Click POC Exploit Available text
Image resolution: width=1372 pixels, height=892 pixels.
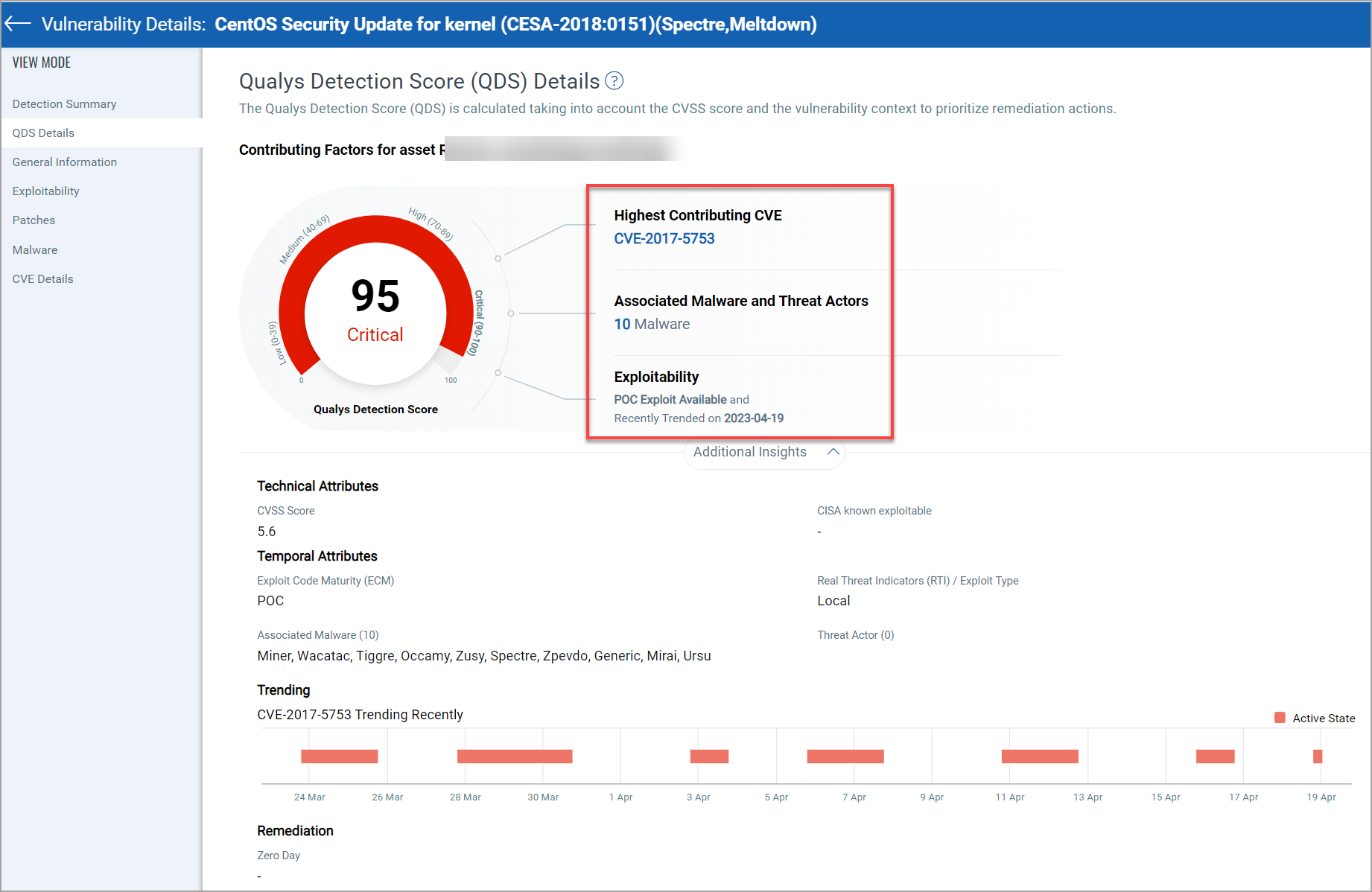[670, 400]
